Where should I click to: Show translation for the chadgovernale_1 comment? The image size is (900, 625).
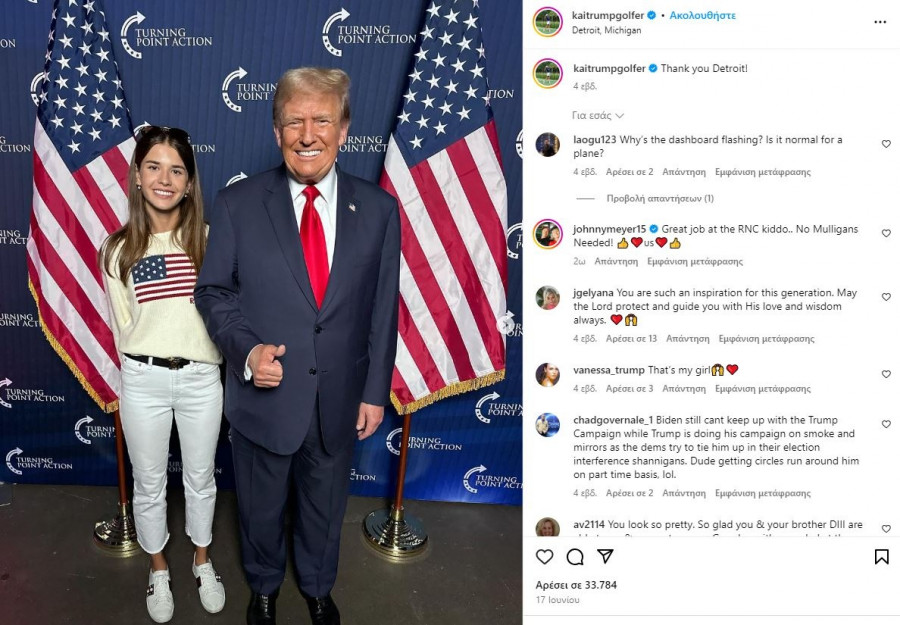pyautogui.click(x=763, y=493)
